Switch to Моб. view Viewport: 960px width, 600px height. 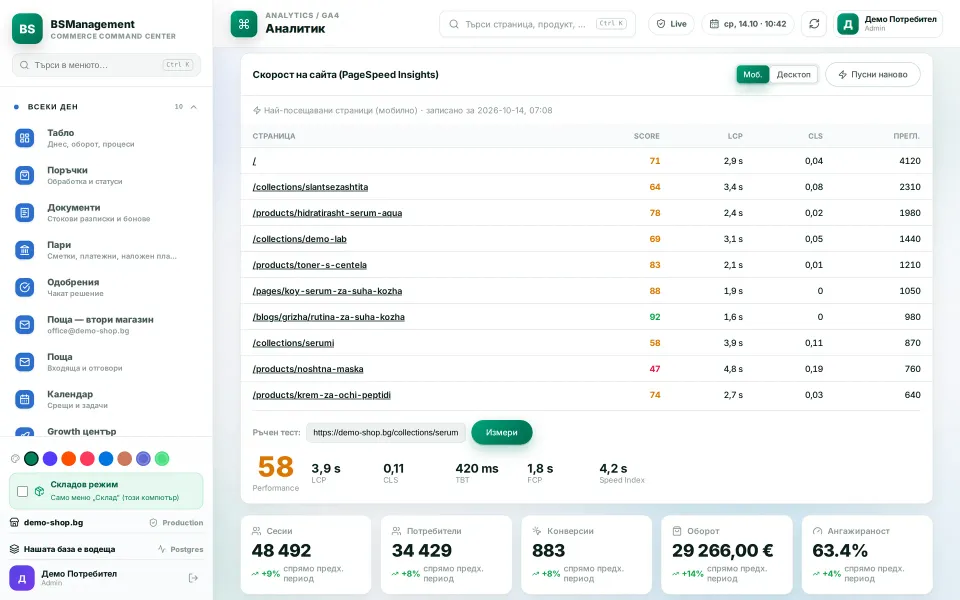(752, 74)
